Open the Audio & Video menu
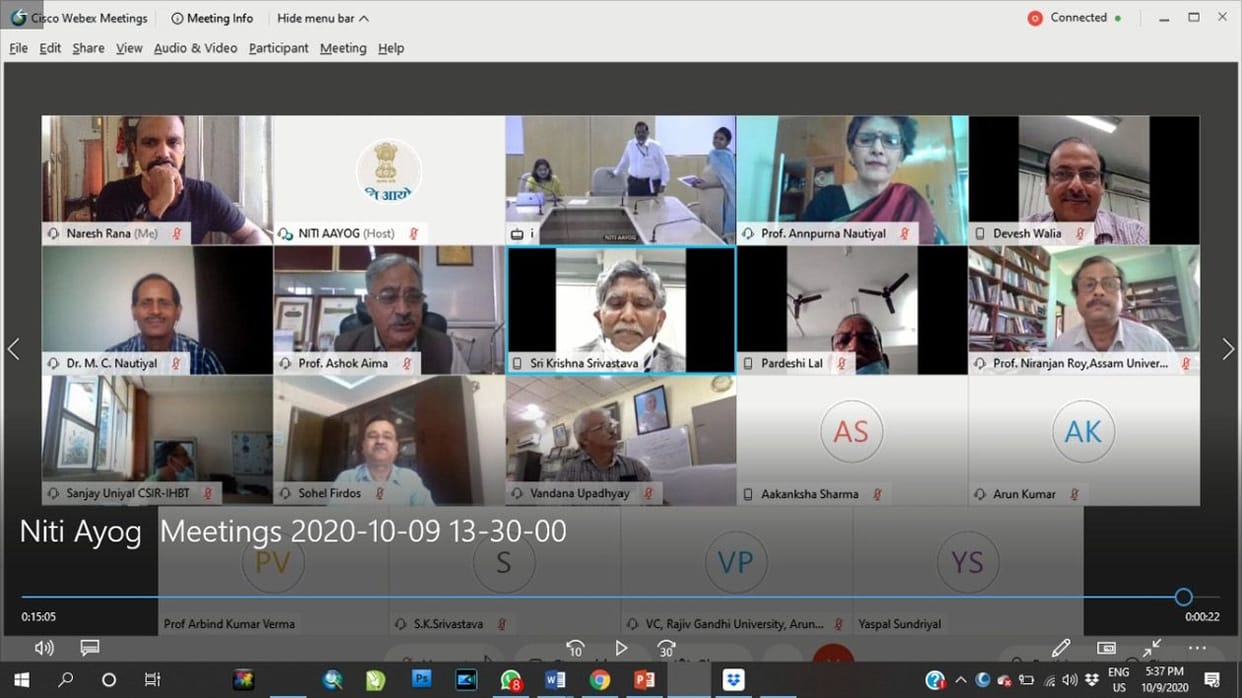 pyautogui.click(x=196, y=48)
